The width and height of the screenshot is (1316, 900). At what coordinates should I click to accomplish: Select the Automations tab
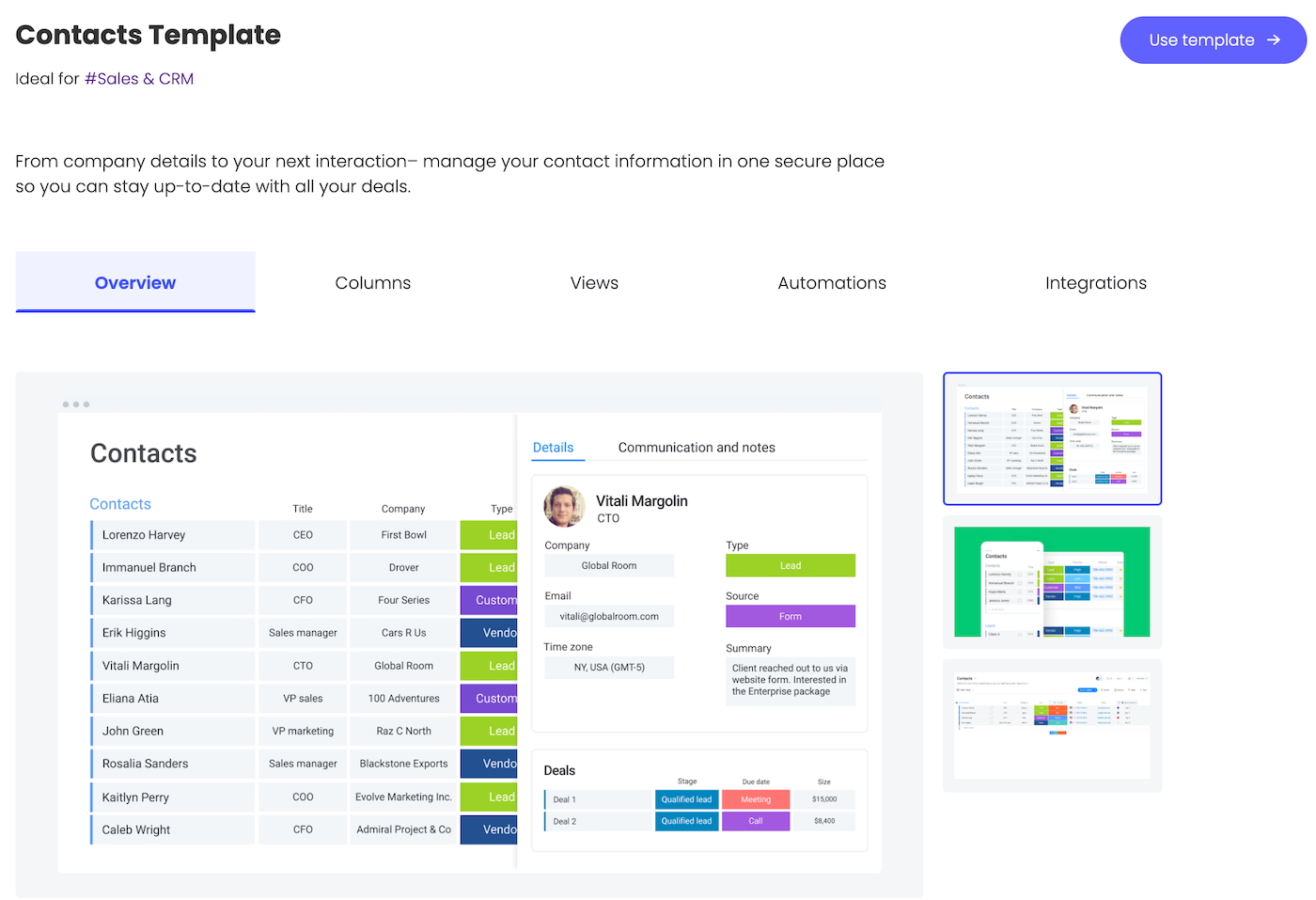pos(832,283)
